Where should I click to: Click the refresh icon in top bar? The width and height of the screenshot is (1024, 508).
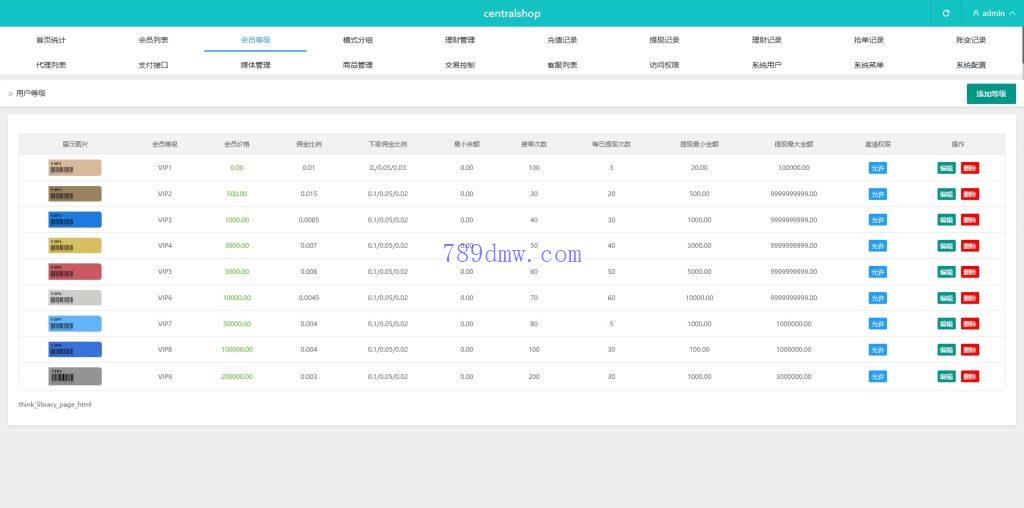[x=946, y=13]
